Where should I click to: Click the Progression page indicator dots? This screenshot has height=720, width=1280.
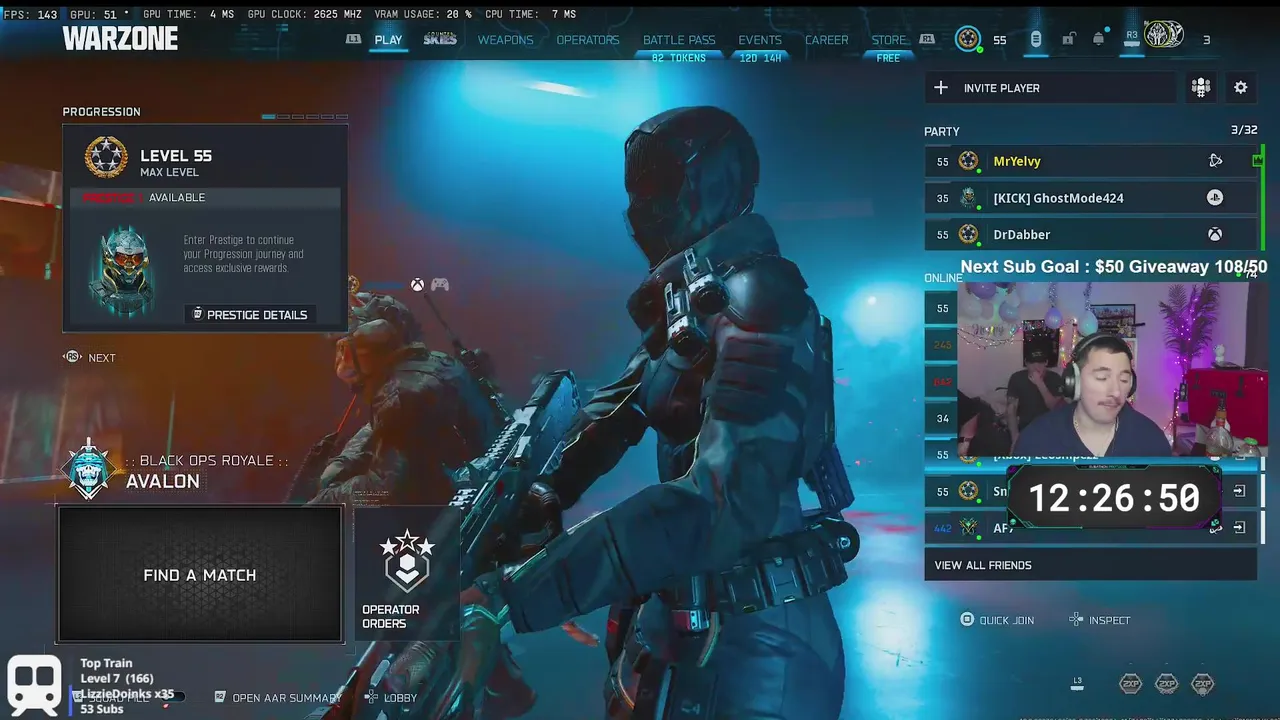click(305, 116)
